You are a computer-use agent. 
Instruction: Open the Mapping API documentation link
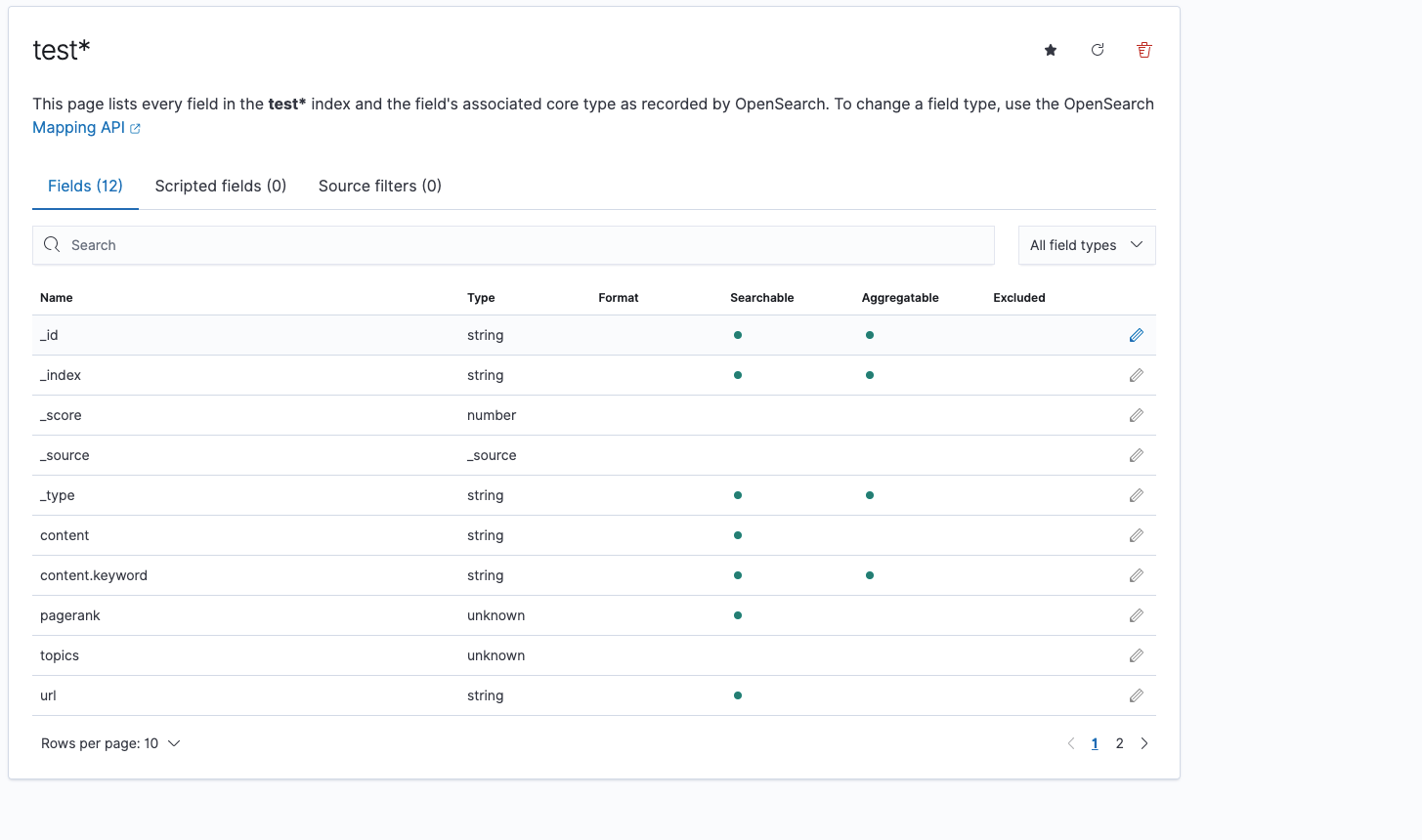click(x=78, y=127)
